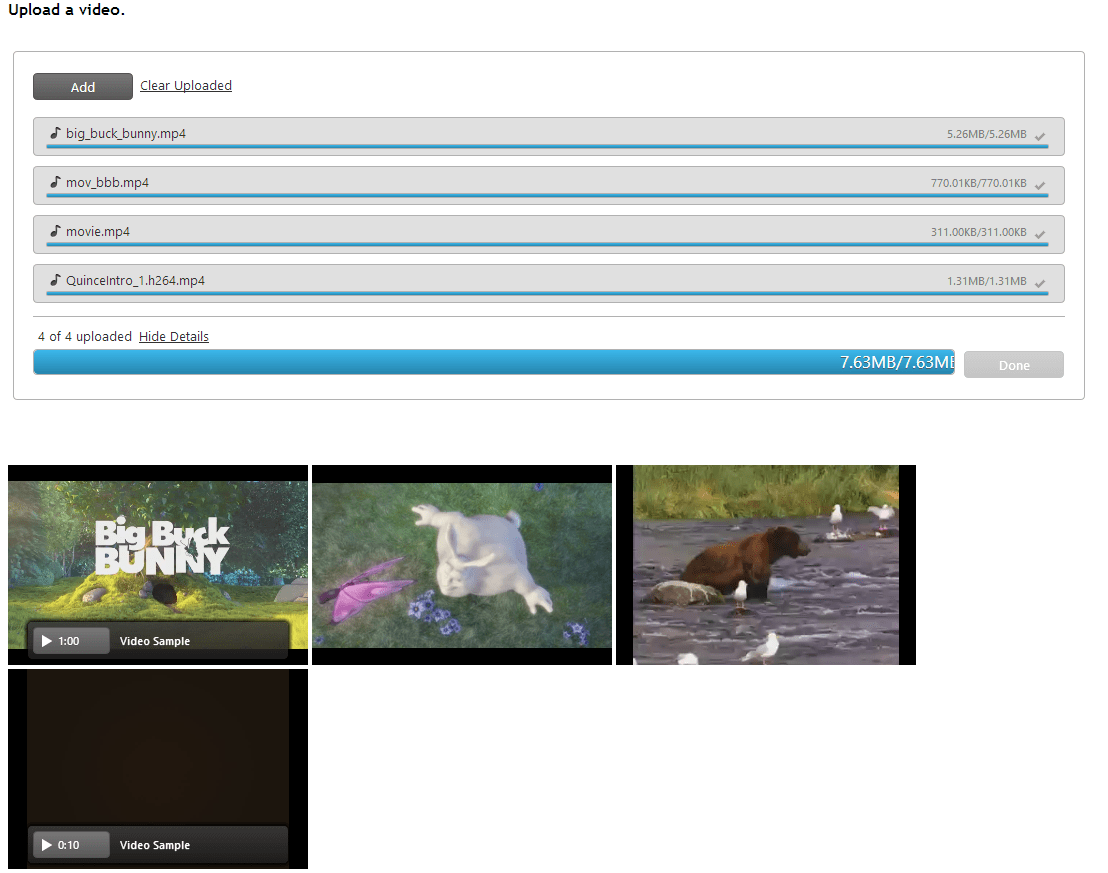Click the music note icon beside mov_bbb.mp4

coord(55,181)
